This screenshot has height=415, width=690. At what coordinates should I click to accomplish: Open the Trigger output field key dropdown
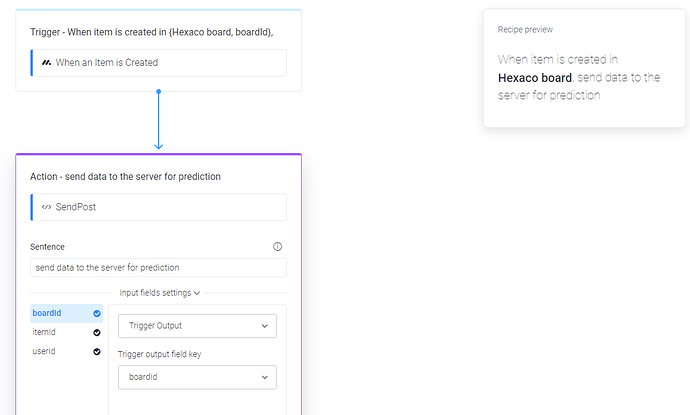tap(197, 377)
